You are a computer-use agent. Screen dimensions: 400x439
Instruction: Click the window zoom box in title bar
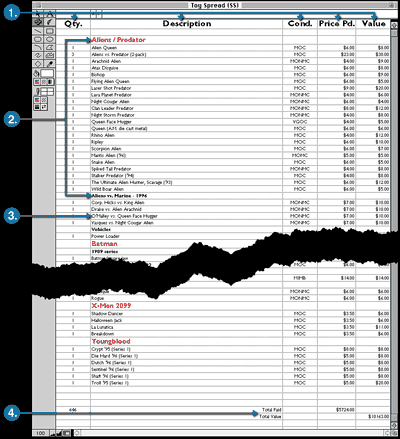[391, 5]
